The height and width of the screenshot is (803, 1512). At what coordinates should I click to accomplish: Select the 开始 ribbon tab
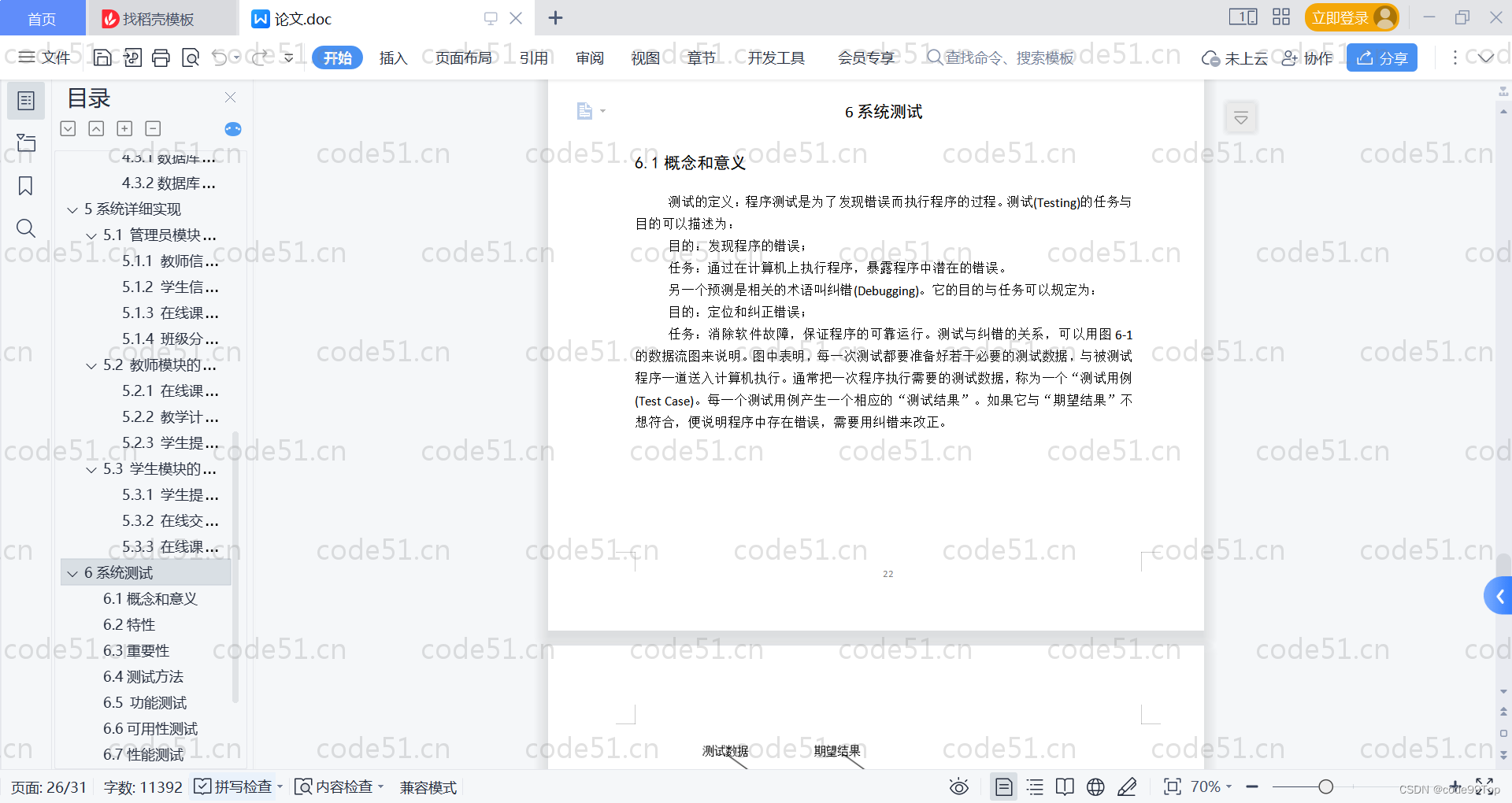337,57
